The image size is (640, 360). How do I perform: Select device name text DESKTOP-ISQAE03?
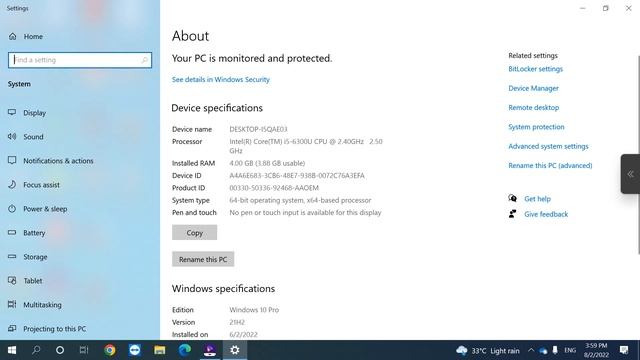[x=258, y=129]
